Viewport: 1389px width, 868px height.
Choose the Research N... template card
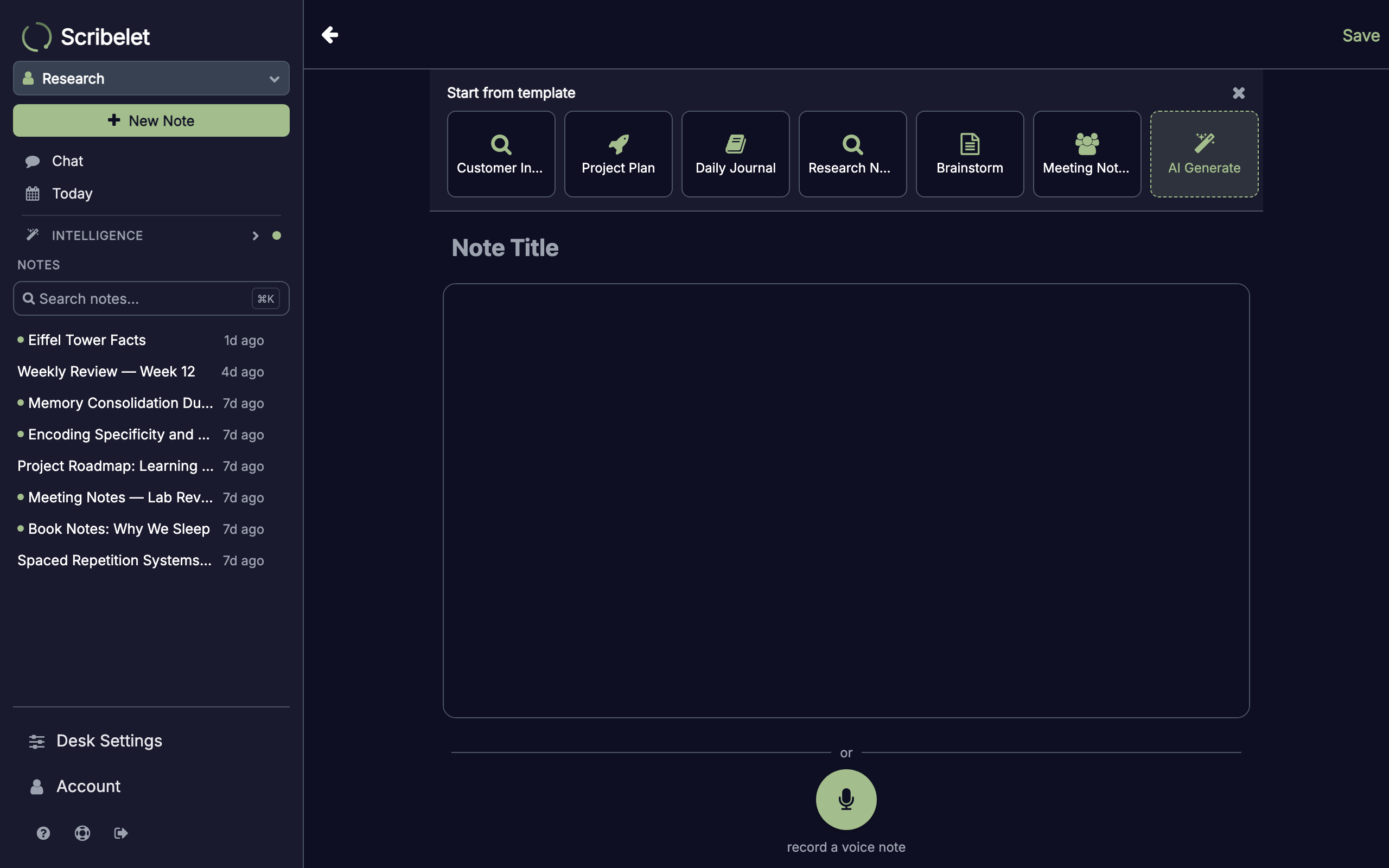[x=852, y=154]
